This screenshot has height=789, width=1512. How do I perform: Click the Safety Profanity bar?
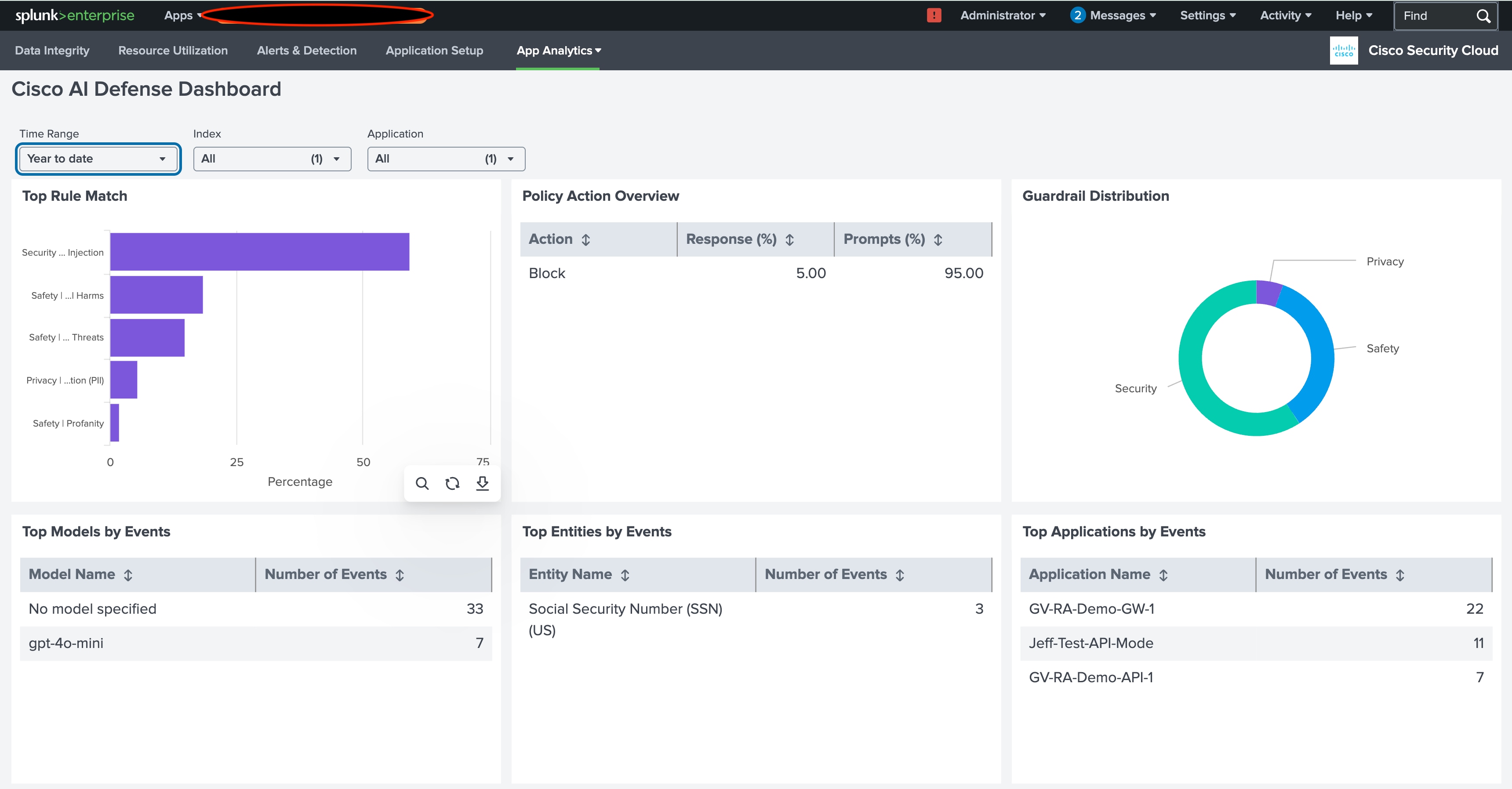click(x=114, y=422)
